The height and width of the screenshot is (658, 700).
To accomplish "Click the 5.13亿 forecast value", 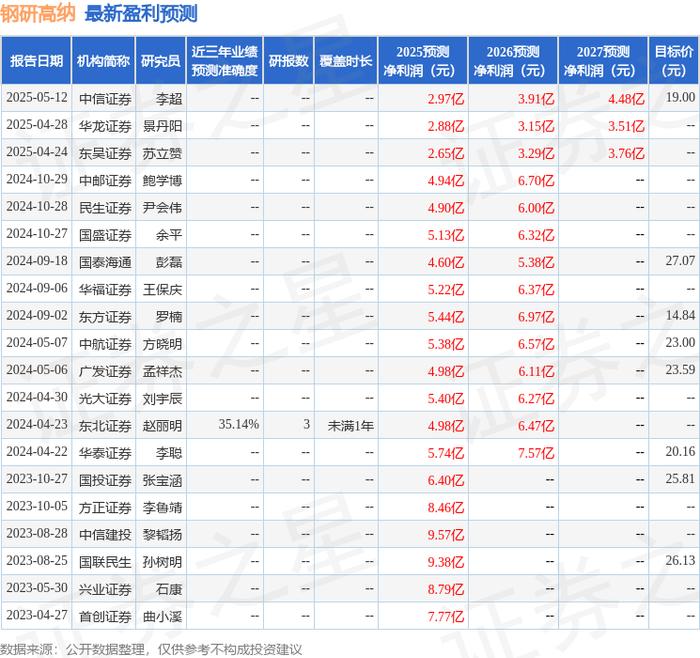I will click(x=446, y=235).
